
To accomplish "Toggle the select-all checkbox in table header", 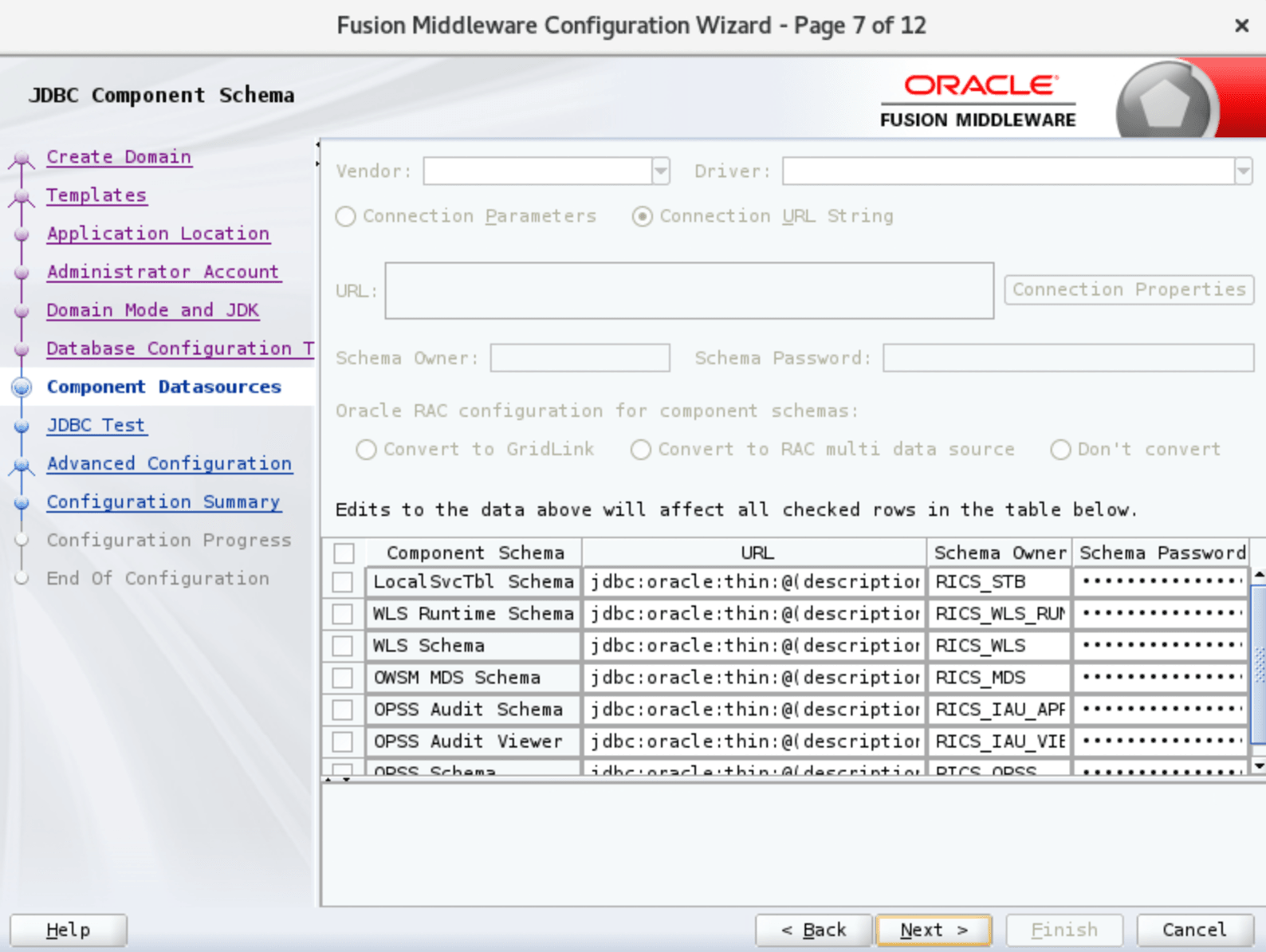I will click(x=344, y=553).
